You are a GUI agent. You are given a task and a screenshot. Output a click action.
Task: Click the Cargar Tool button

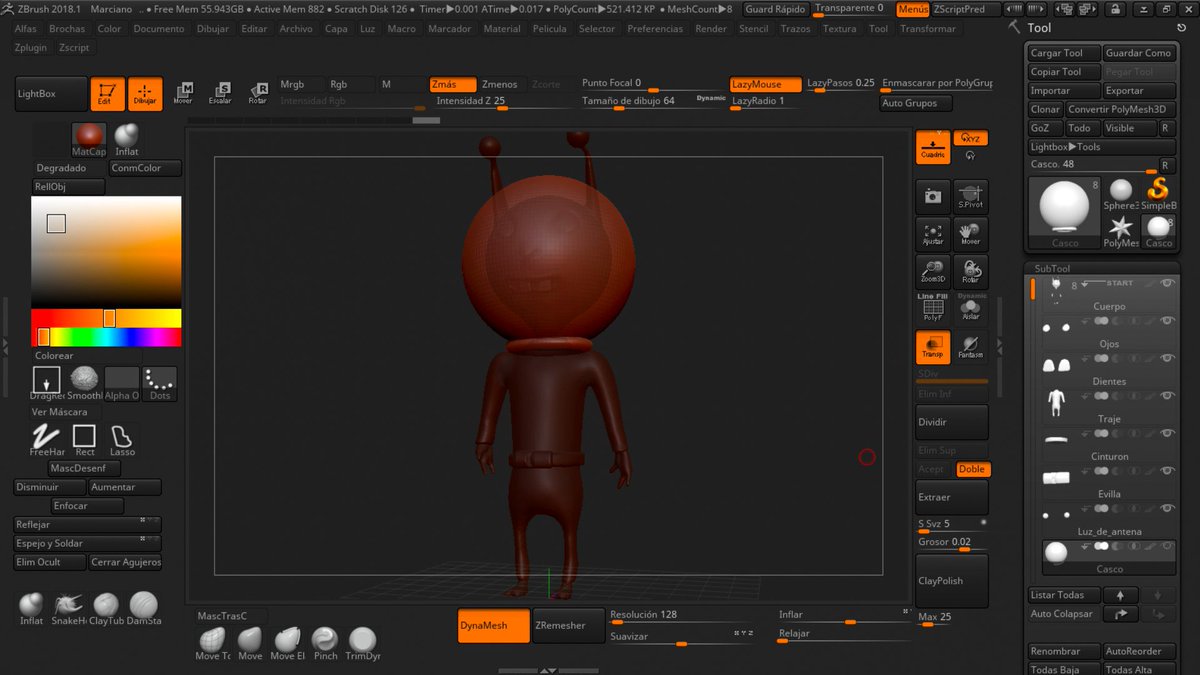(1064, 53)
